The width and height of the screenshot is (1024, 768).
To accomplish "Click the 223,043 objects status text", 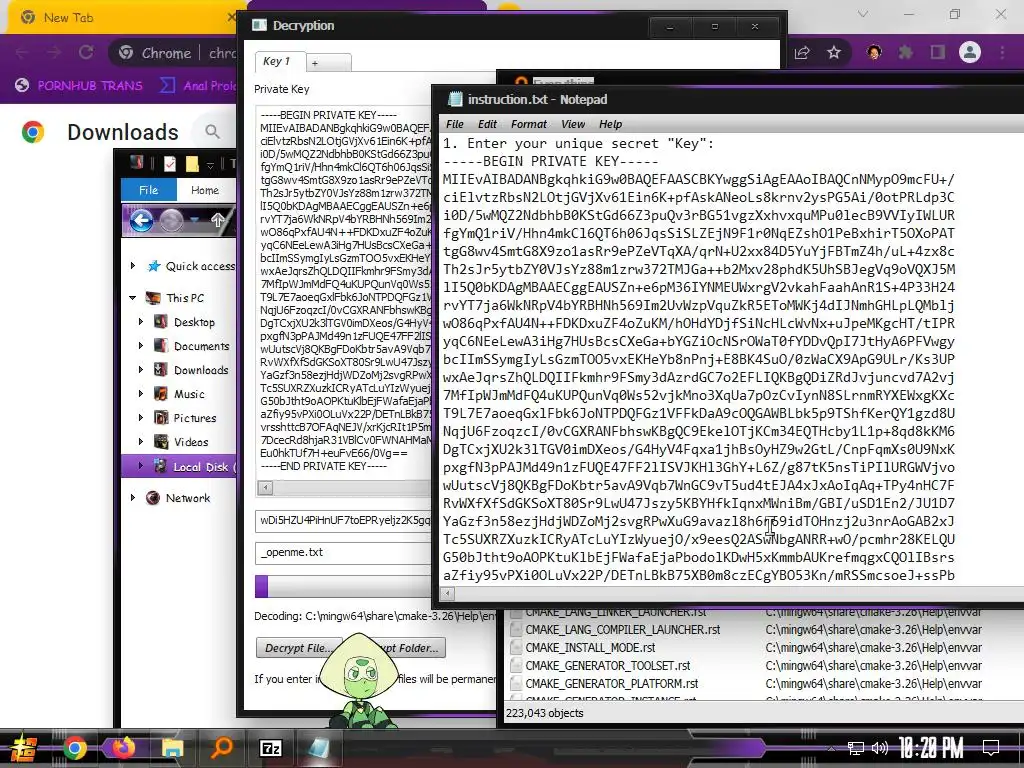I will [x=545, y=713].
